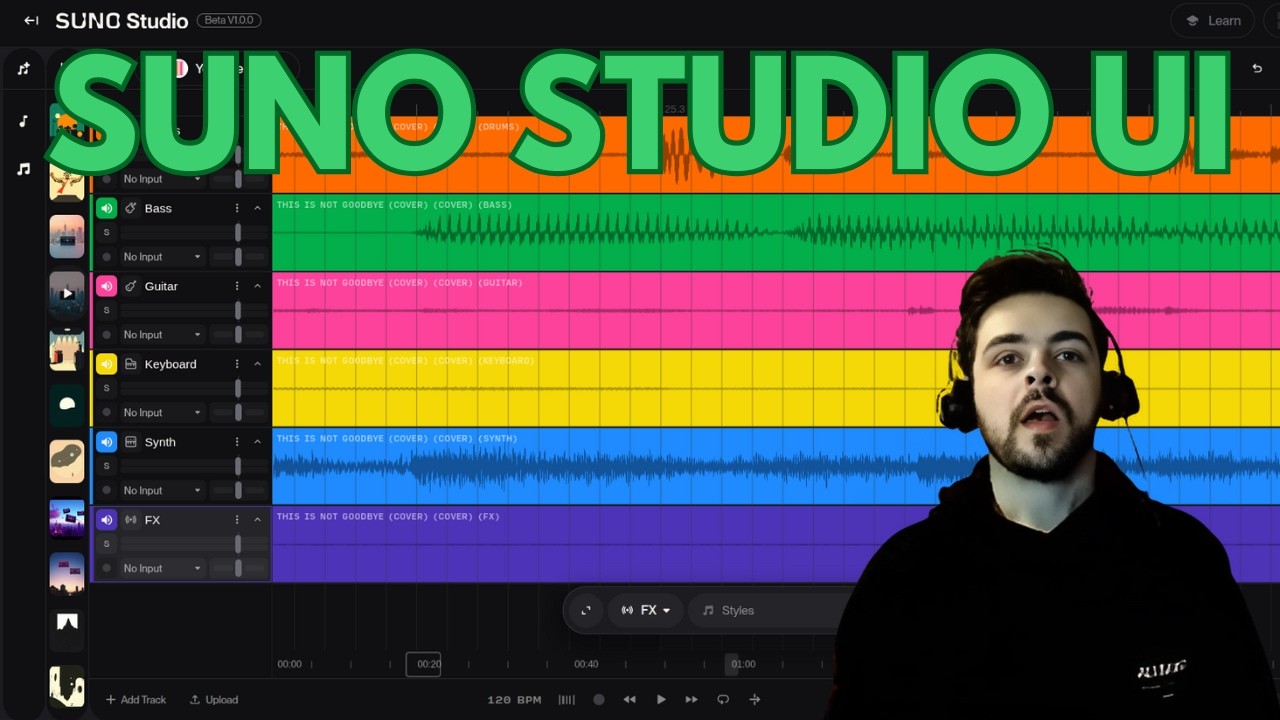Open Synth track three-dot menu
The image size is (1280, 720).
(x=237, y=442)
